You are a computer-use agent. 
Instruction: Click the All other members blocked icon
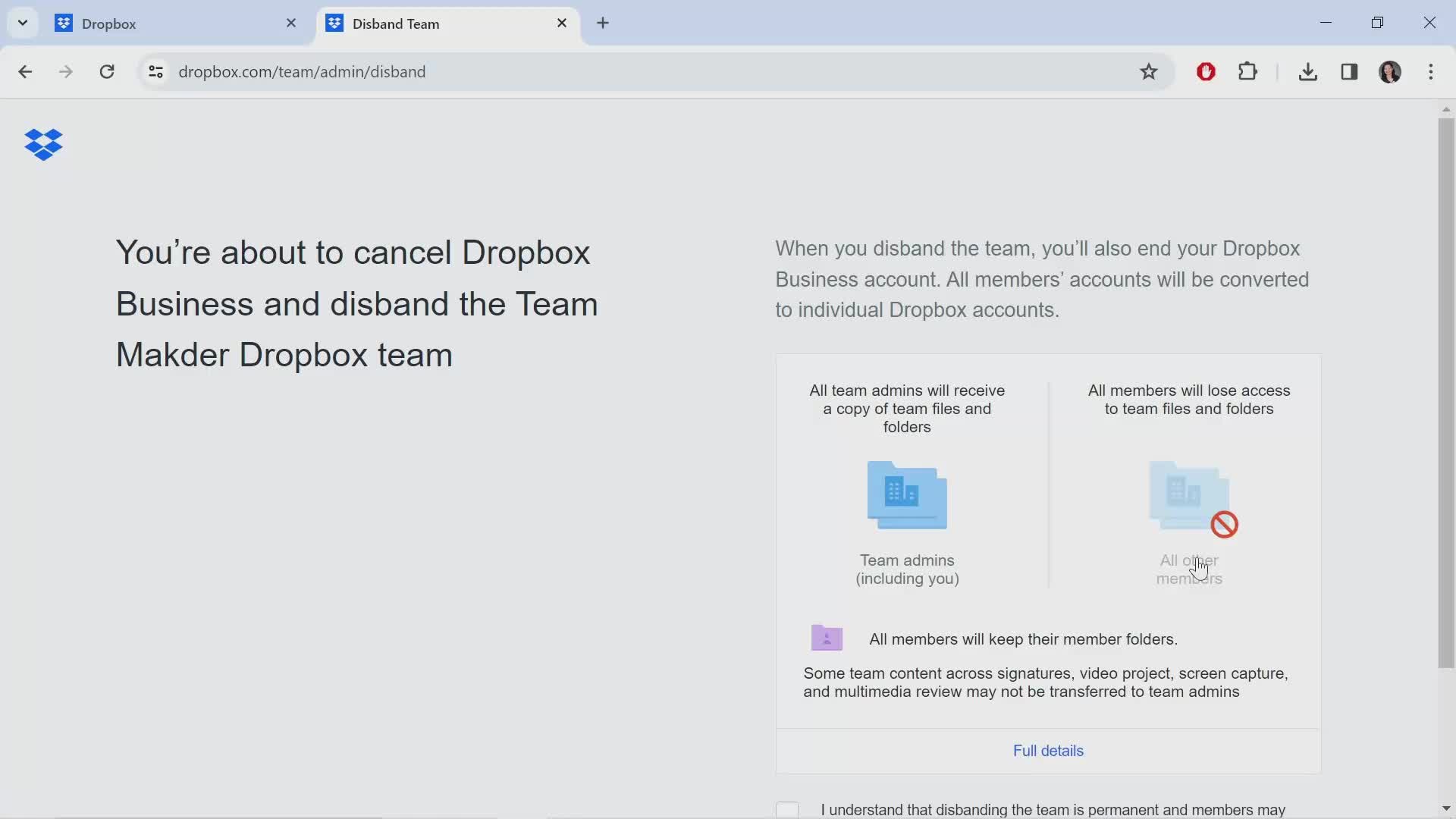[x=1224, y=524]
